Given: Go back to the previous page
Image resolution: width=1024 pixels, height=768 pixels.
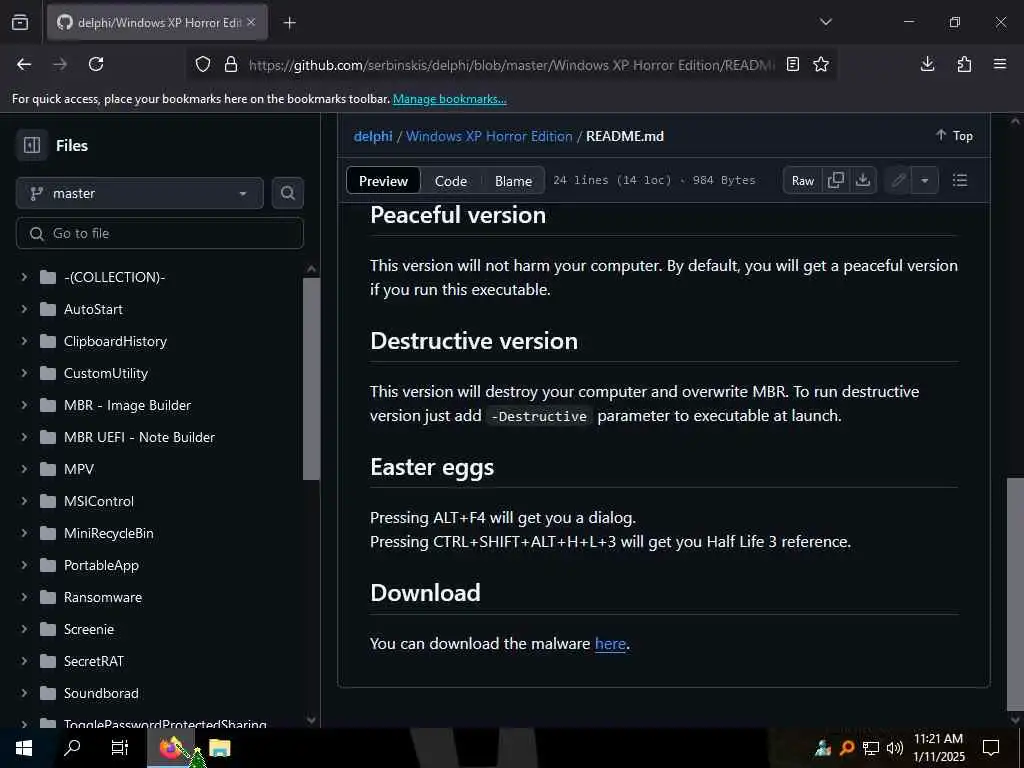Looking at the screenshot, I should [24, 64].
